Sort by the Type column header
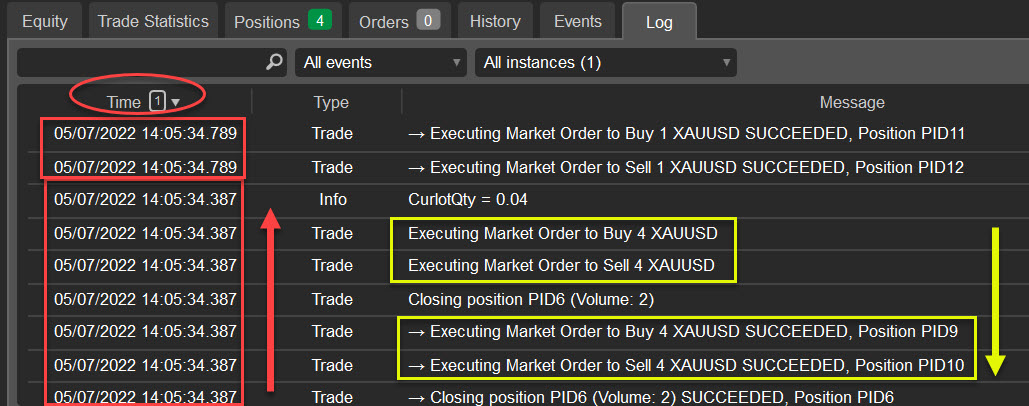The height and width of the screenshot is (406, 1029). (330, 102)
